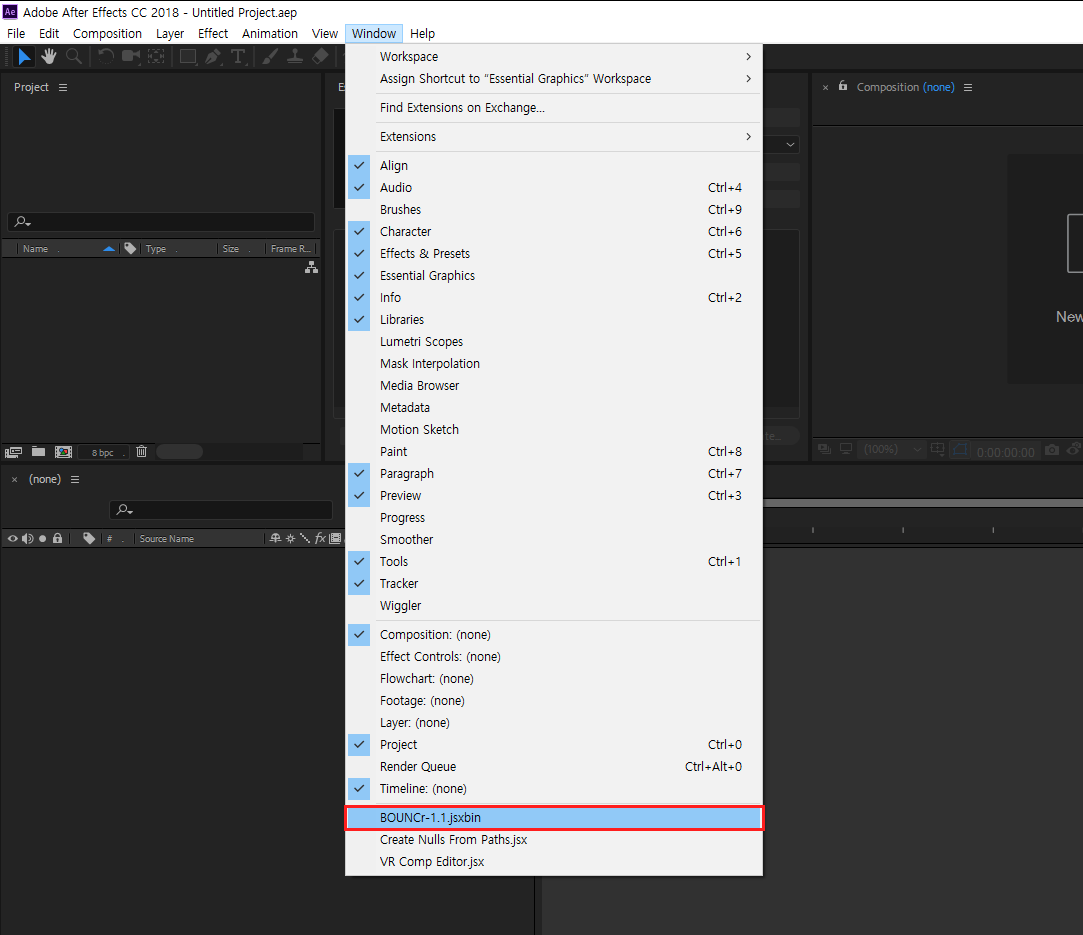Select the Pan Behind anchor tool
Screen dimensions: 1083x935
click(x=157, y=57)
